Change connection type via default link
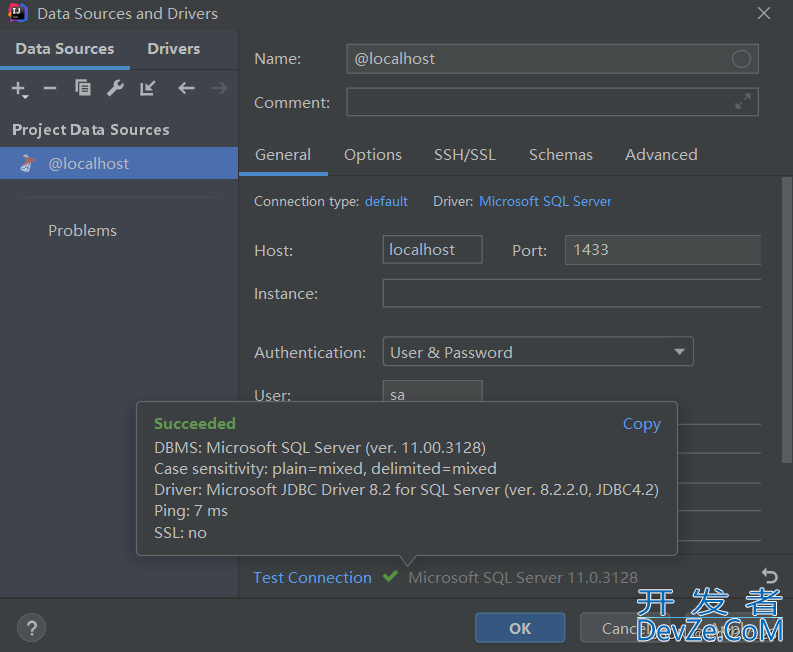This screenshot has height=652, width=793. pyautogui.click(x=386, y=201)
